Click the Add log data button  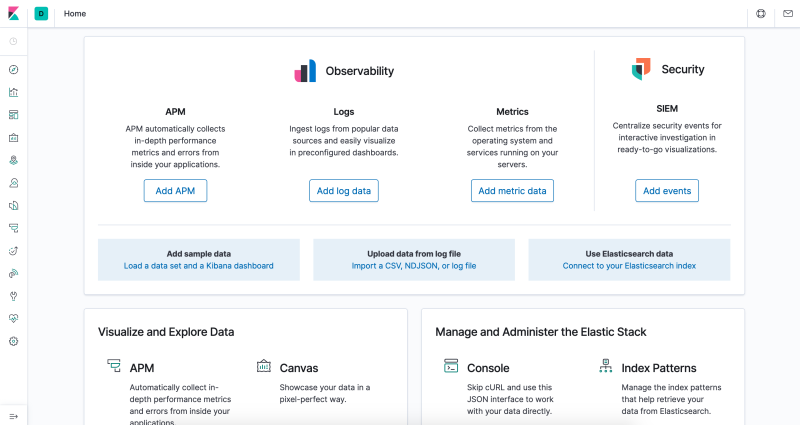pos(344,191)
